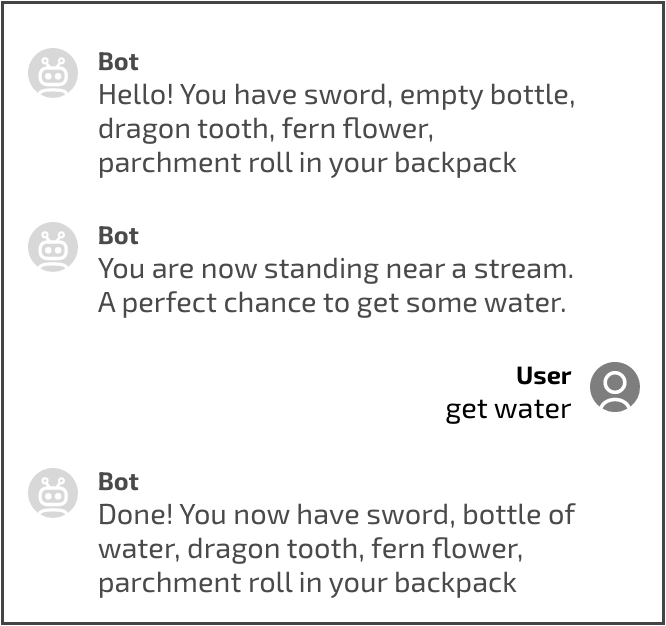Screen dimensions: 666x626
Task: Click the line "Hello! You have sword, empty bottle,"
Action: pos(336,97)
